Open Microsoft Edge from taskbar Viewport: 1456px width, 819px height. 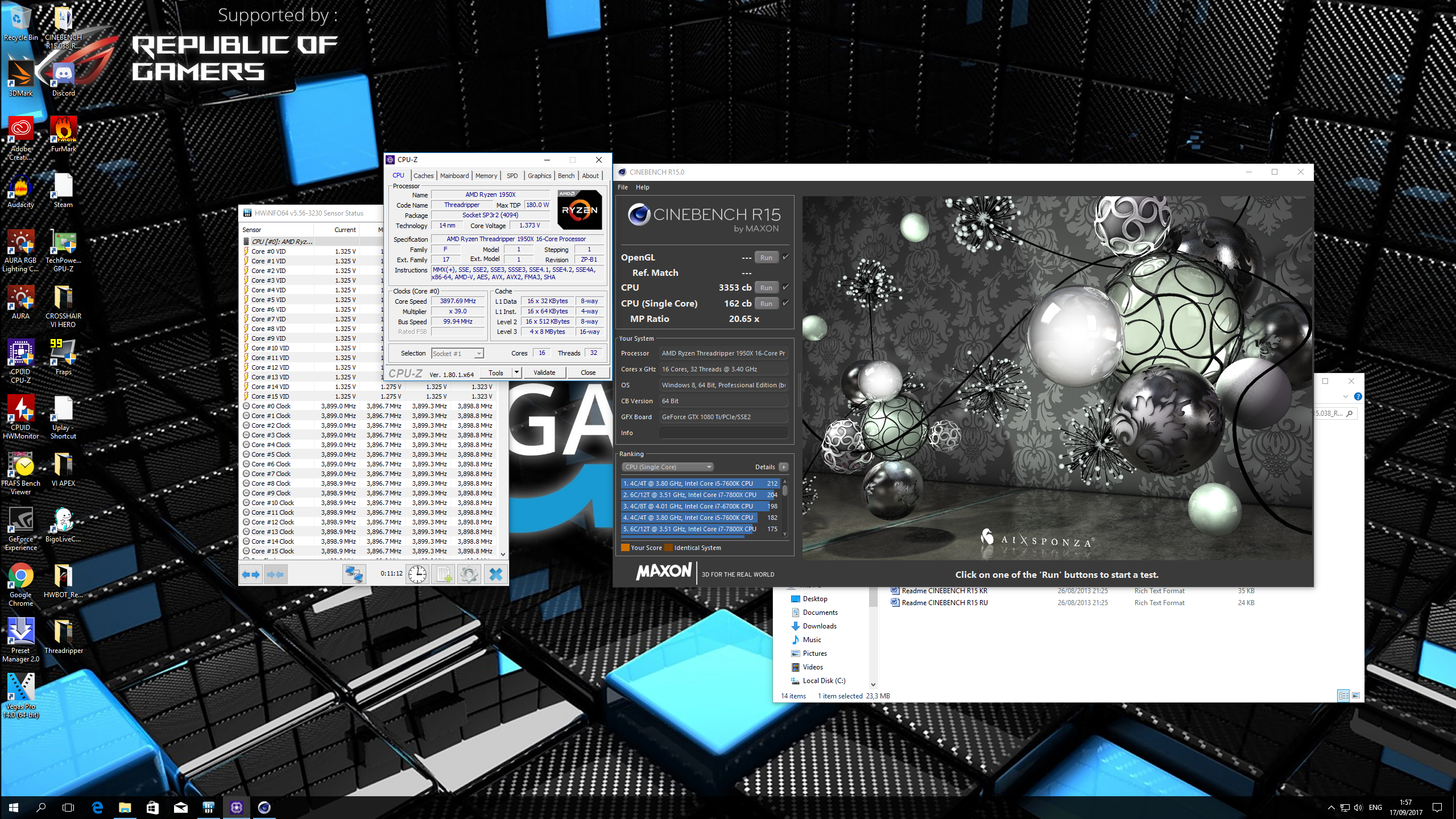click(x=97, y=807)
